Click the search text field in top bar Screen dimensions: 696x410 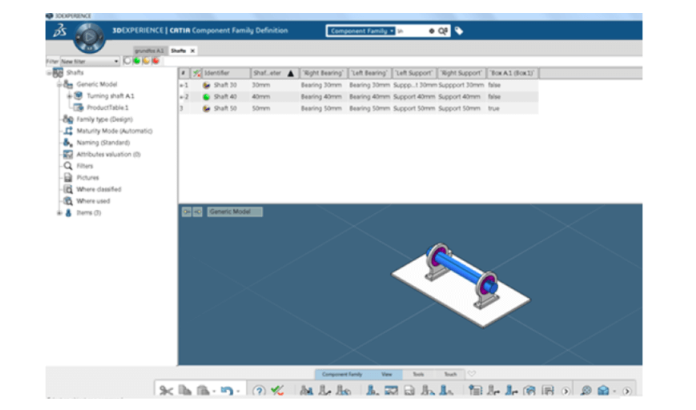coord(411,31)
